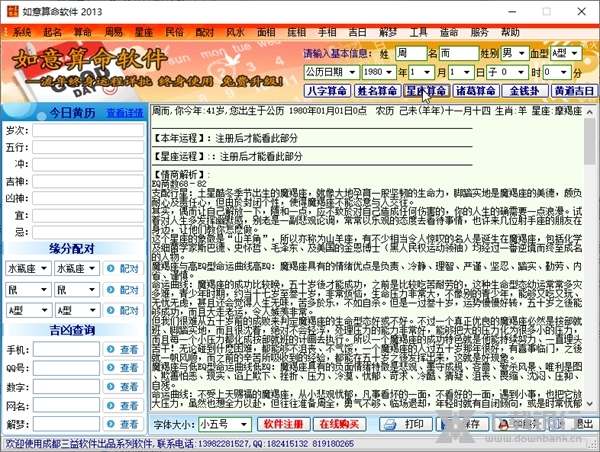Click the 网名 input field

click(67, 405)
